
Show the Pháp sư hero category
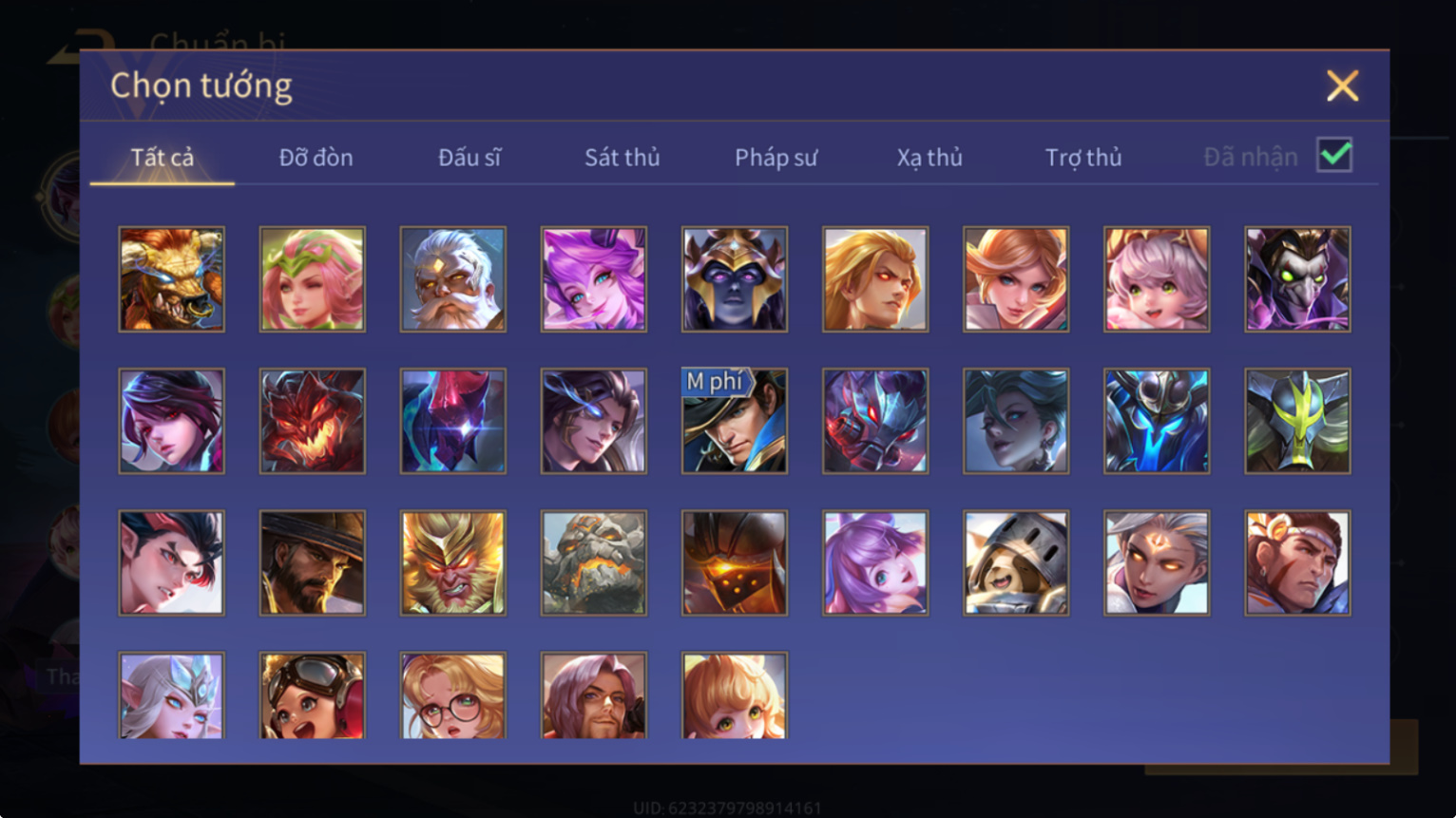coord(776,158)
